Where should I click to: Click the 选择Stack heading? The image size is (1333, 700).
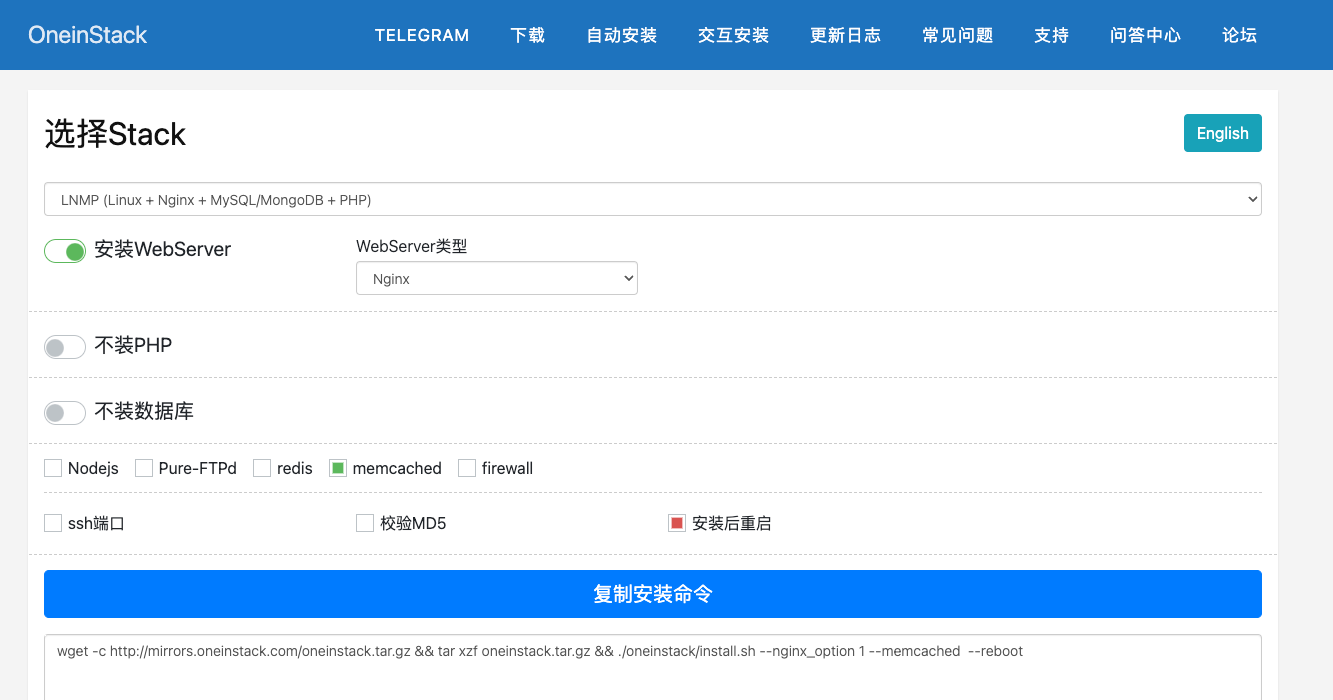click(x=115, y=134)
